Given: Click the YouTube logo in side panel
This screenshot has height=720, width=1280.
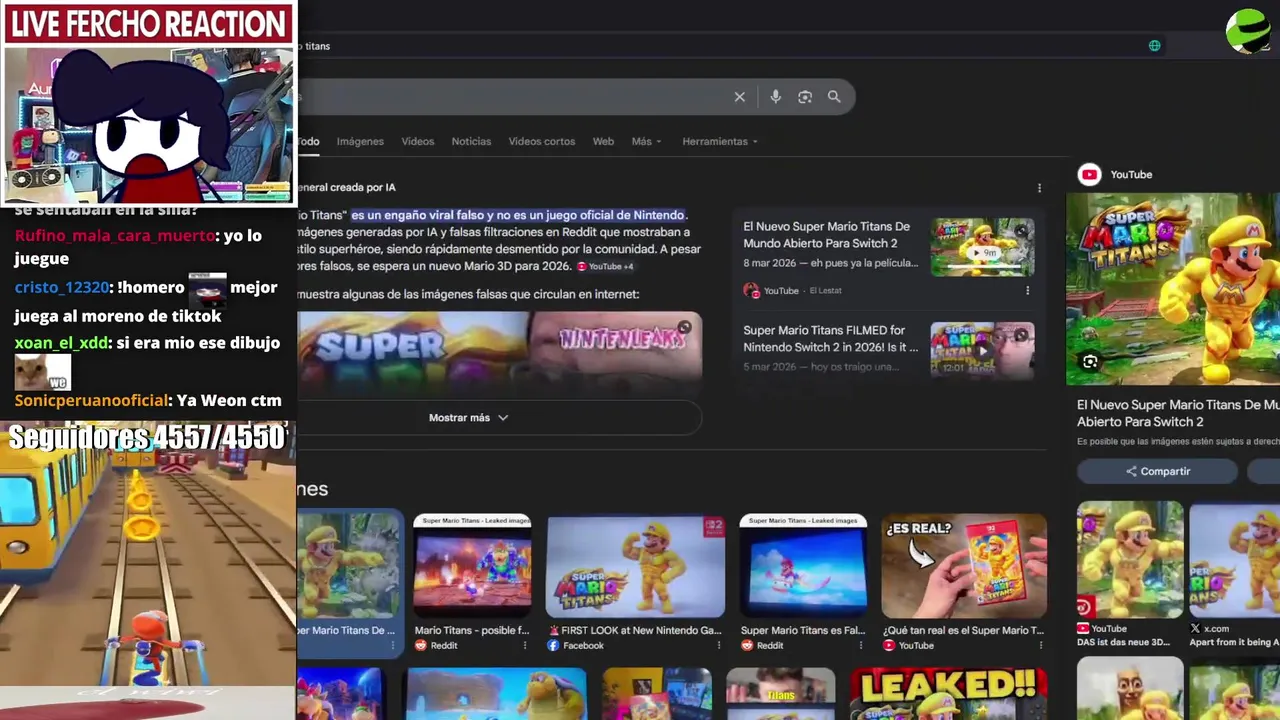Looking at the screenshot, I should (x=1089, y=175).
